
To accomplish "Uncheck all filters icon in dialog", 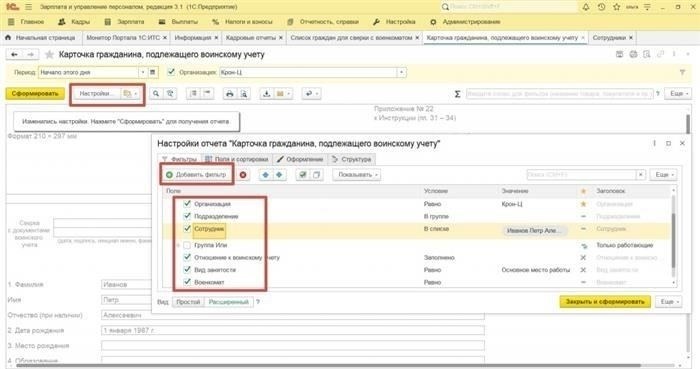I will [x=316, y=175].
